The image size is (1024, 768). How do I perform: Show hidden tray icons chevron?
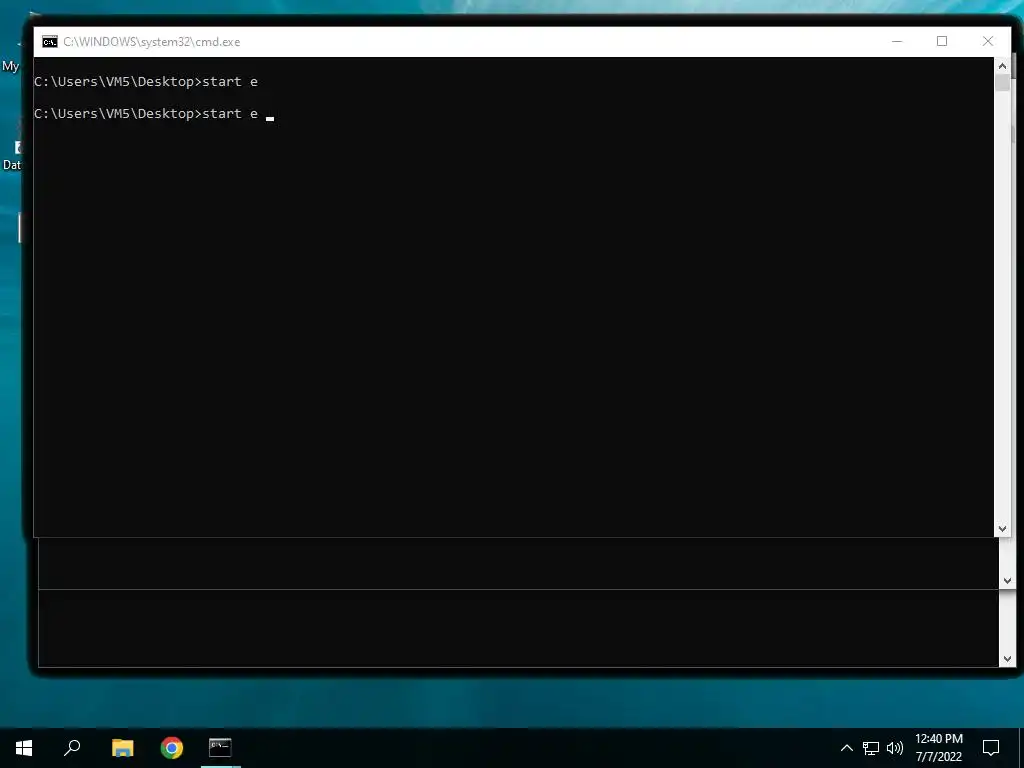[846, 748]
